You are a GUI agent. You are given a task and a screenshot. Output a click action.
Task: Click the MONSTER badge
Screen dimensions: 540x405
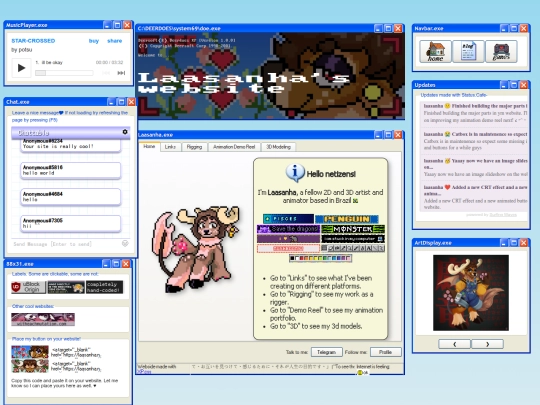(353, 229)
